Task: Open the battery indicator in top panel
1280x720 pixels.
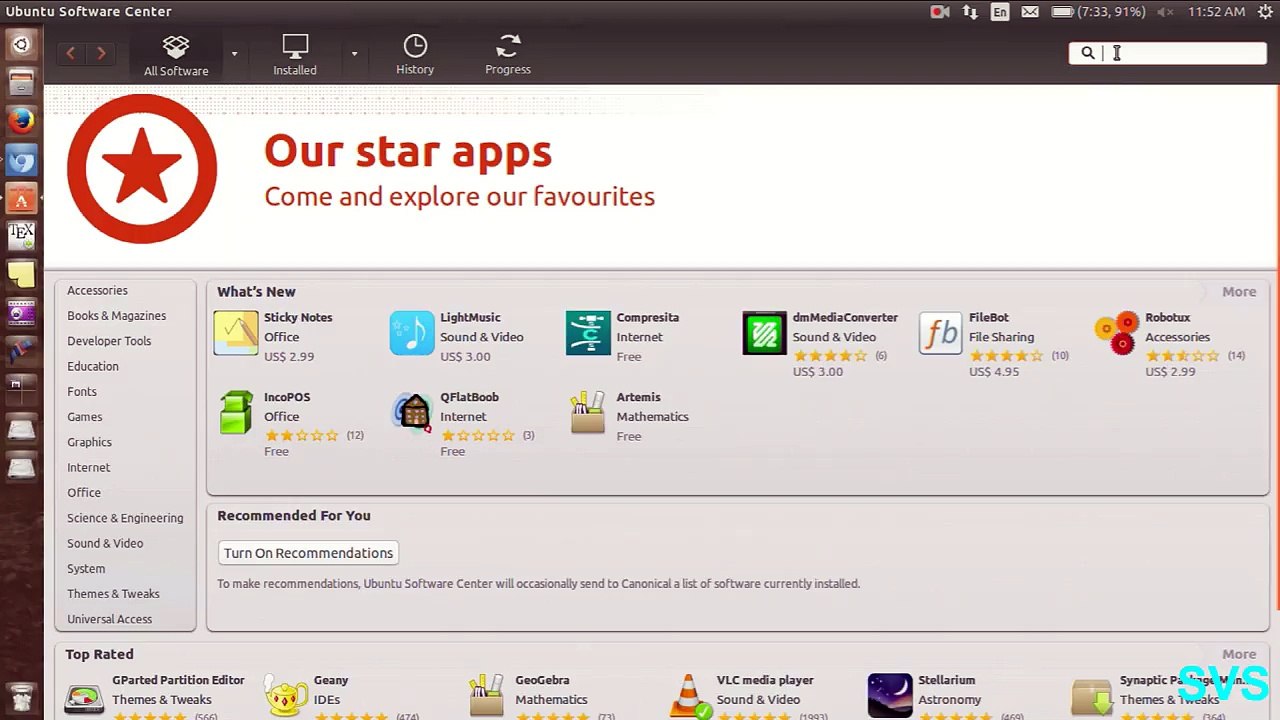Action: tap(1097, 12)
